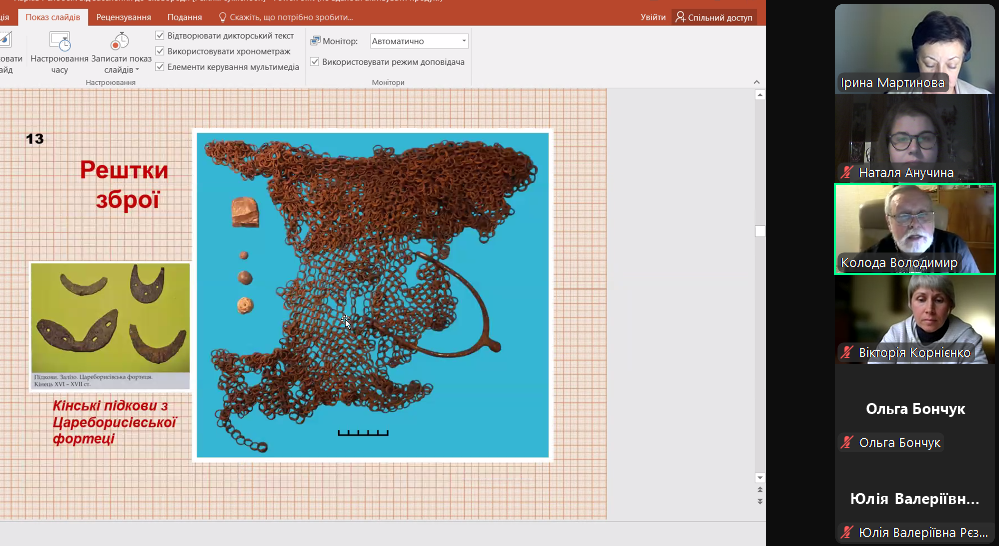Click muted microphone icon by Ольга Бончук
The height and width of the screenshot is (546, 999).
click(847, 442)
